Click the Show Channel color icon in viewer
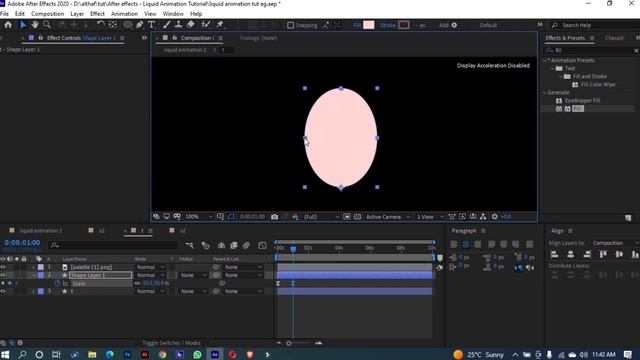Viewport: 640px width, 360px height. point(295,217)
